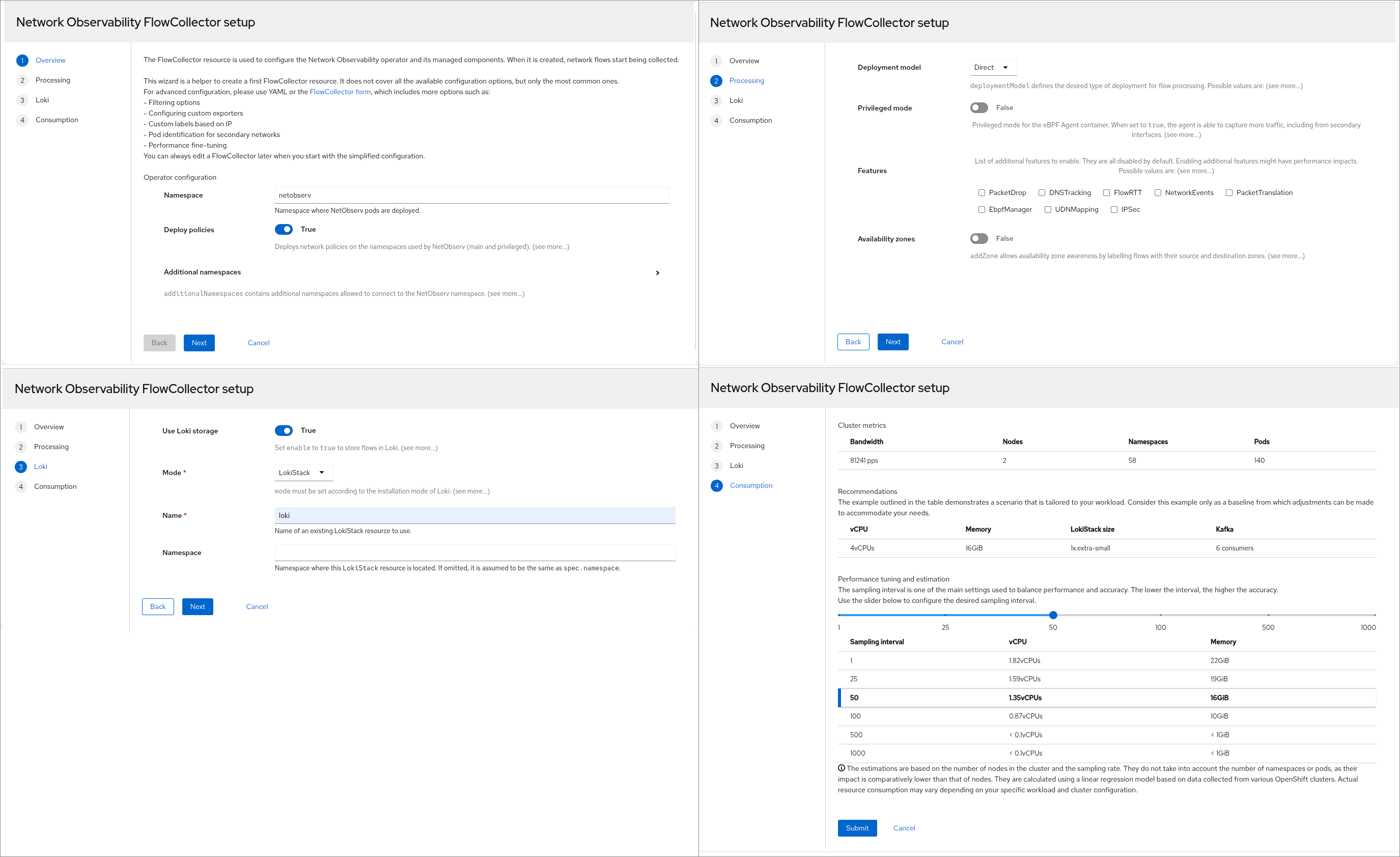Tick the DNSTracking checkbox
Screen dimensions: 1400x857
click(x=1042, y=192)
